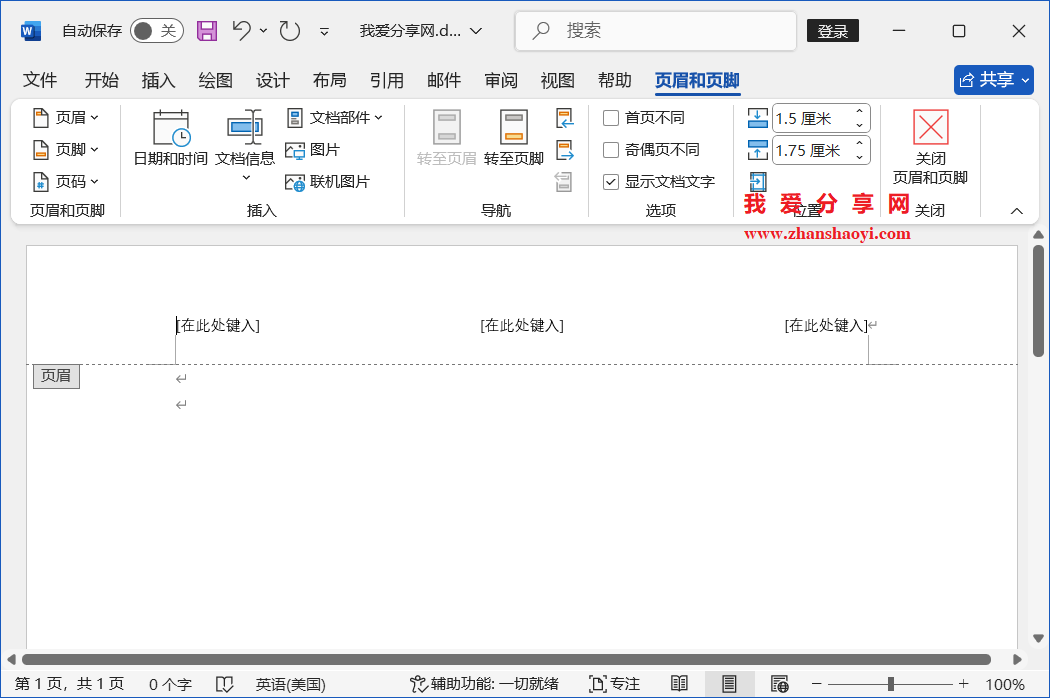Click the language 英语(美国) status
This screenshot has height=698, width=1050.
click(x=291, y=684)
